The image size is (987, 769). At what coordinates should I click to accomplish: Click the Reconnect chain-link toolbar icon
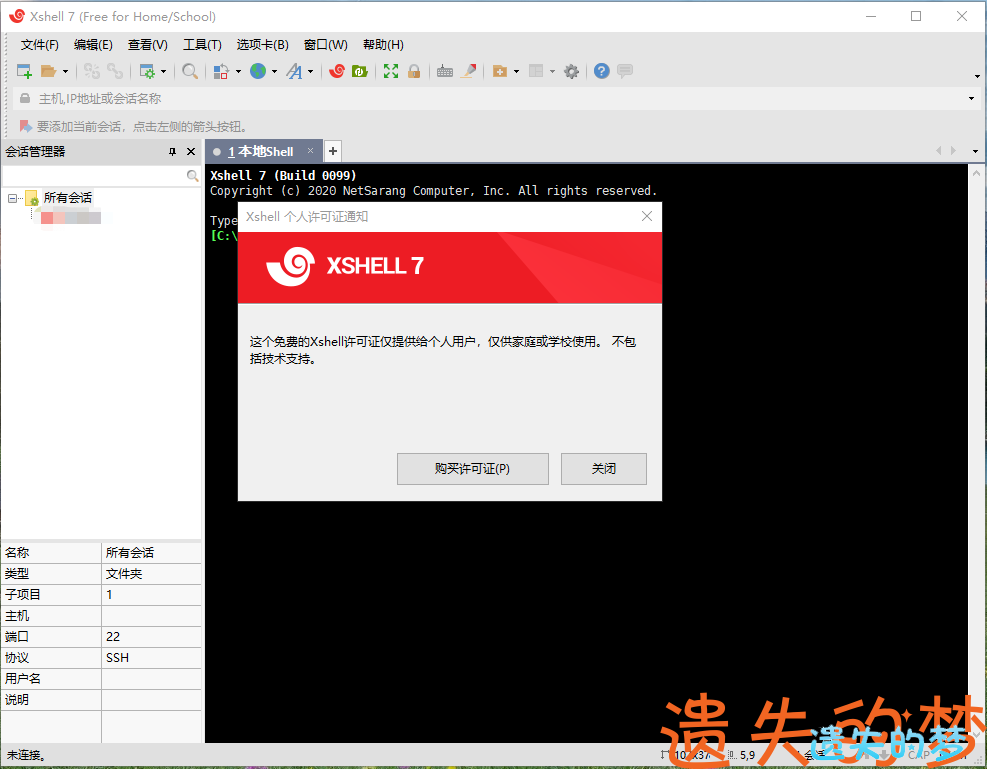(115, 71)
